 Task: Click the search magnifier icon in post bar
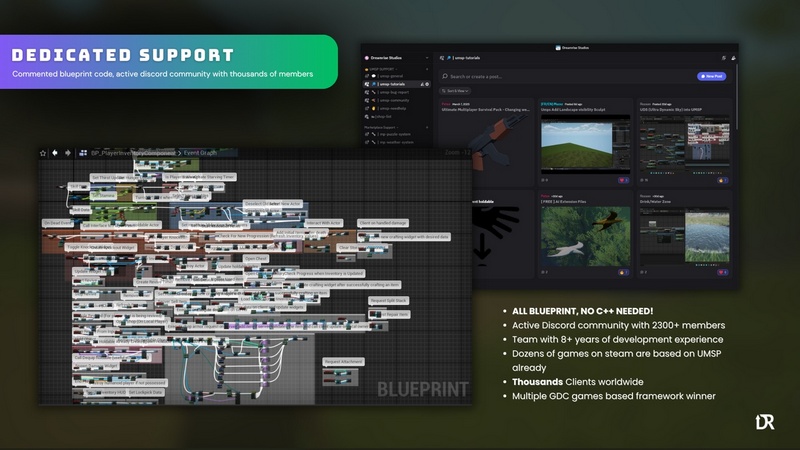[445, 76]
